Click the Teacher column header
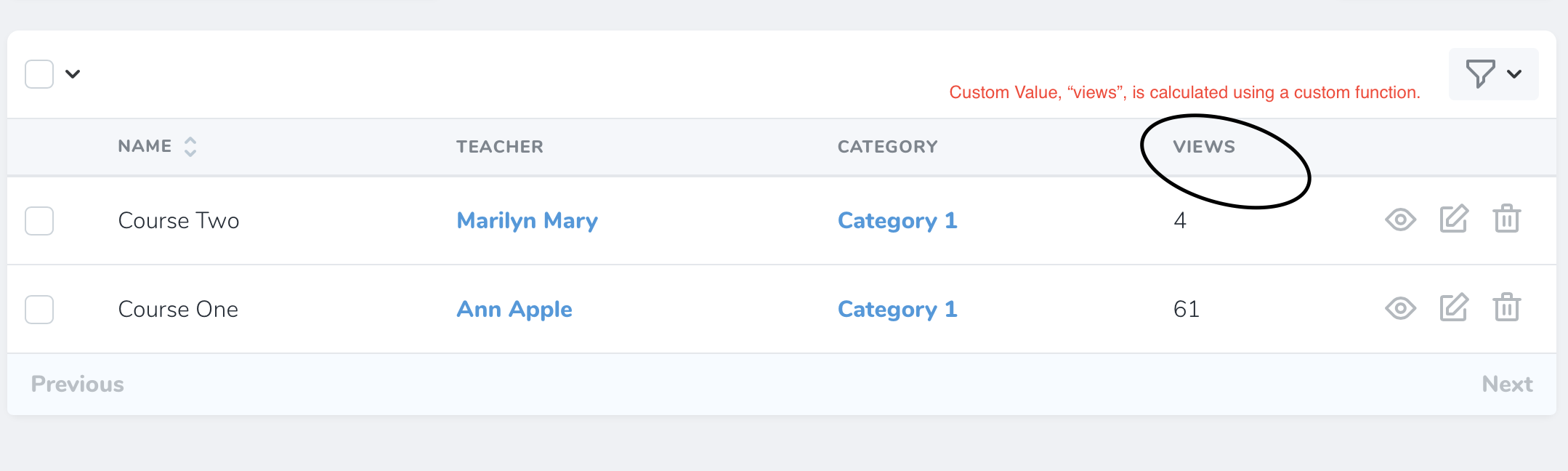This screenshot has width=1568, height=471. coord(499,146)
